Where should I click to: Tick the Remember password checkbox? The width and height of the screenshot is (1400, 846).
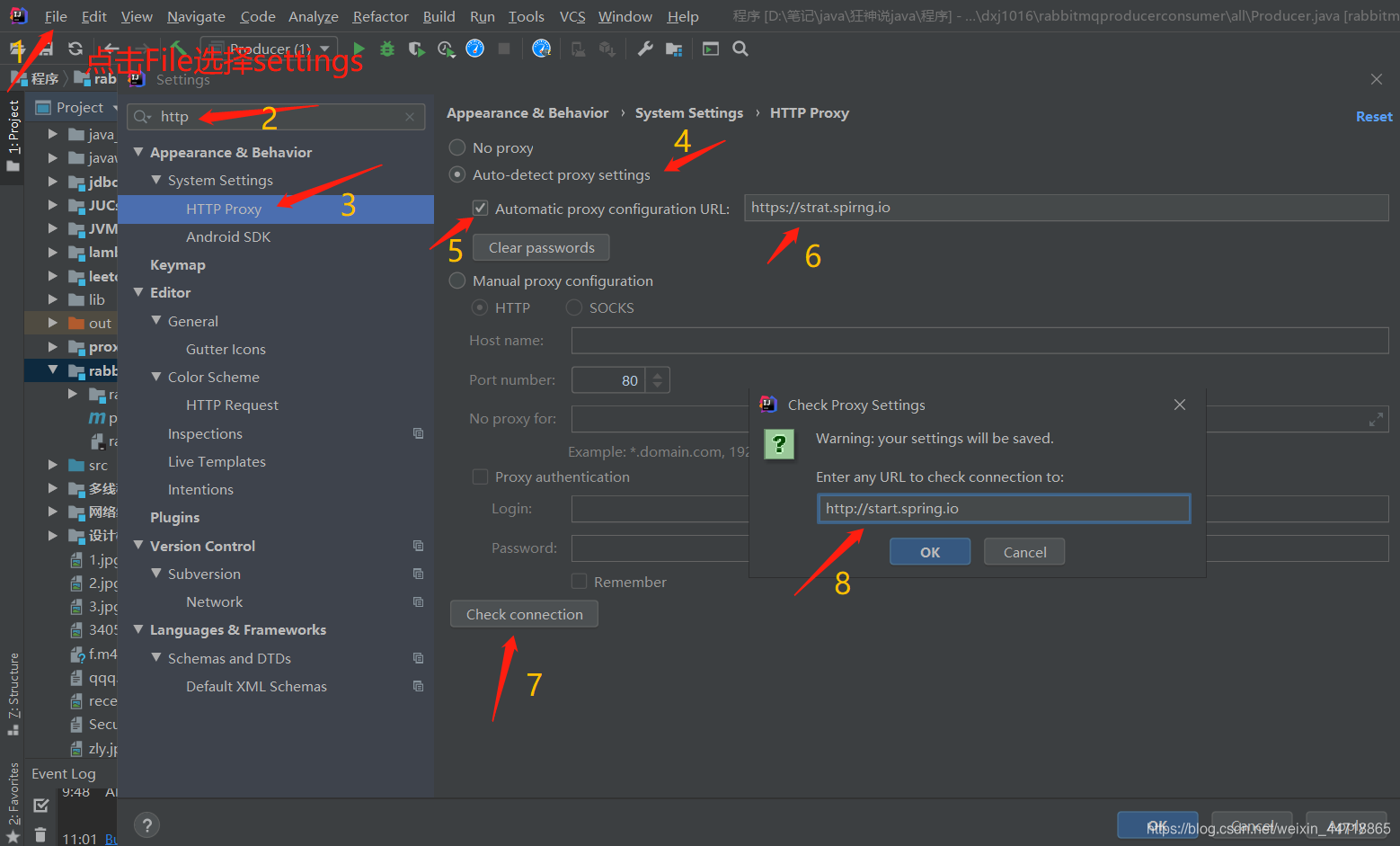click(580, 582)
